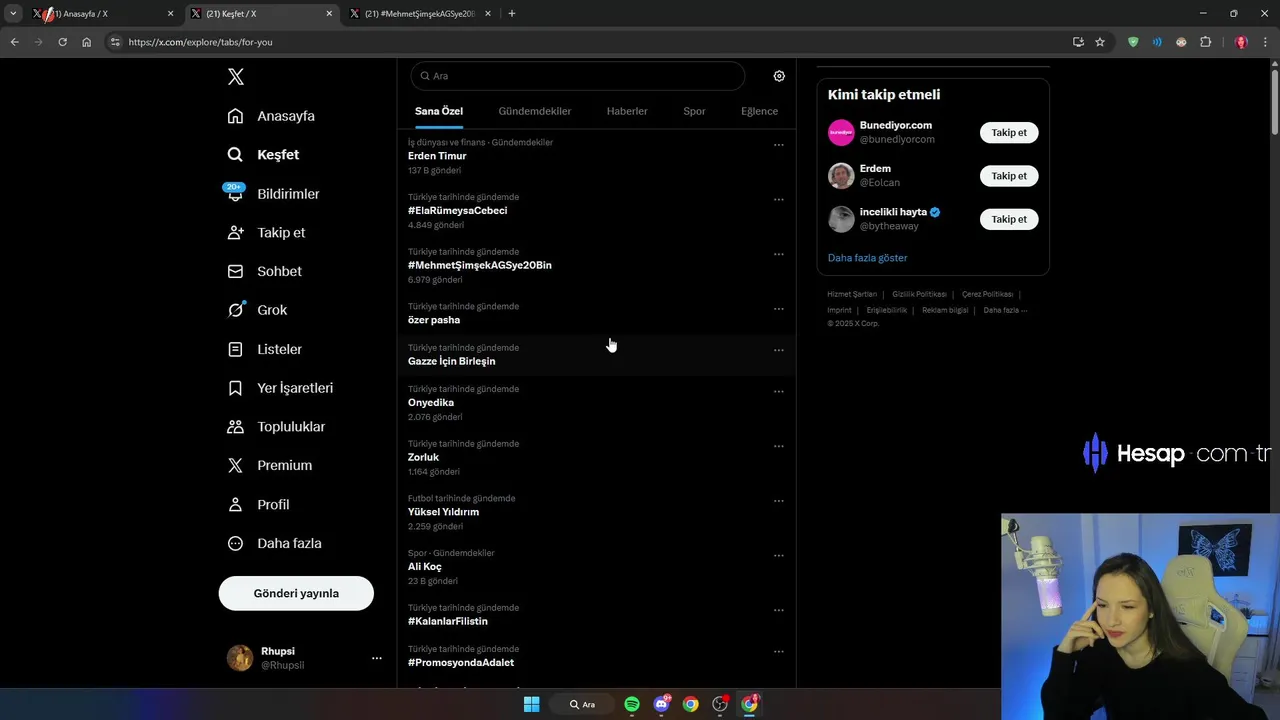Follow Bunediyor.com with Takip et

(1009, 133)
